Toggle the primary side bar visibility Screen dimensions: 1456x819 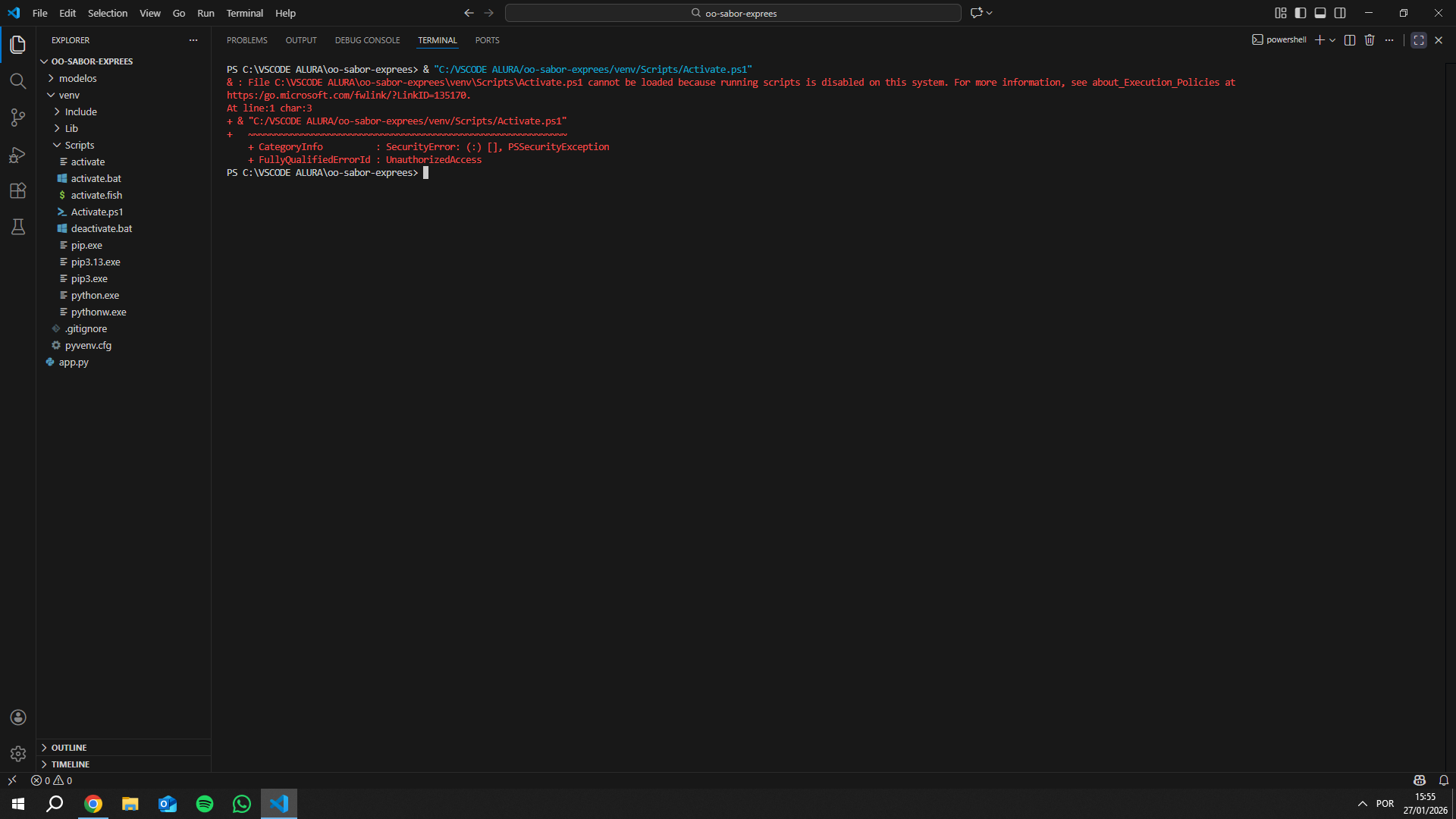(1301, 13)
